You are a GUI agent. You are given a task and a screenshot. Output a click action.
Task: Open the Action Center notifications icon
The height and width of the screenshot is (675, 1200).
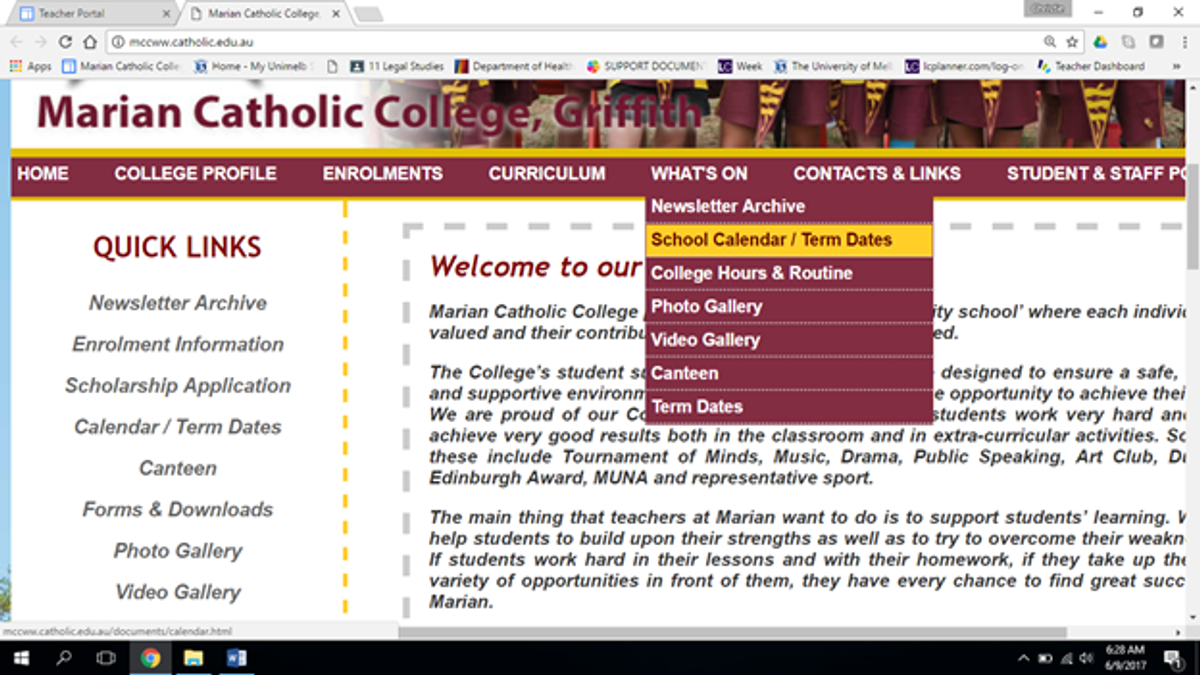[x=1174, y=658]
